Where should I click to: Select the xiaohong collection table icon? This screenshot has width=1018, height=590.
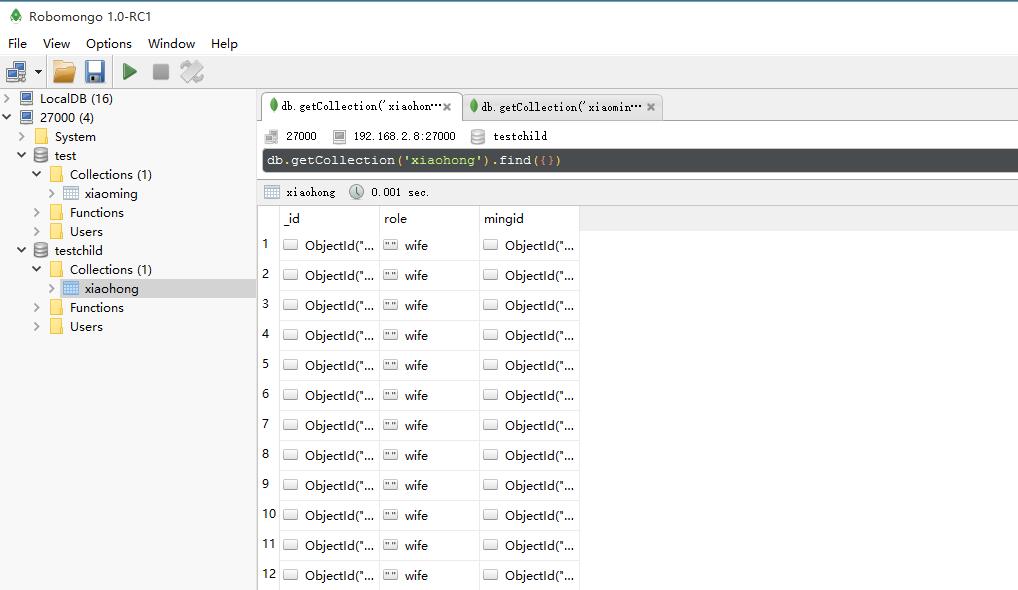(x=71, y=288)
